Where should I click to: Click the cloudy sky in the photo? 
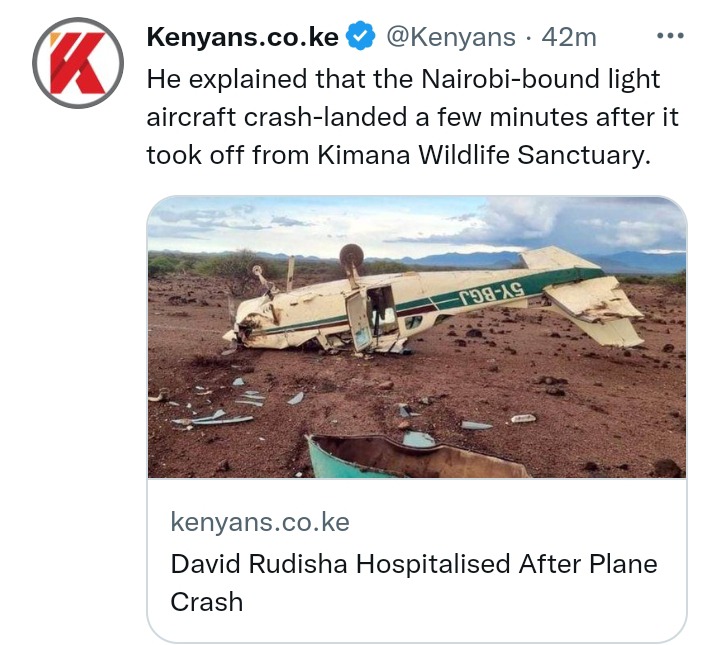417,224
